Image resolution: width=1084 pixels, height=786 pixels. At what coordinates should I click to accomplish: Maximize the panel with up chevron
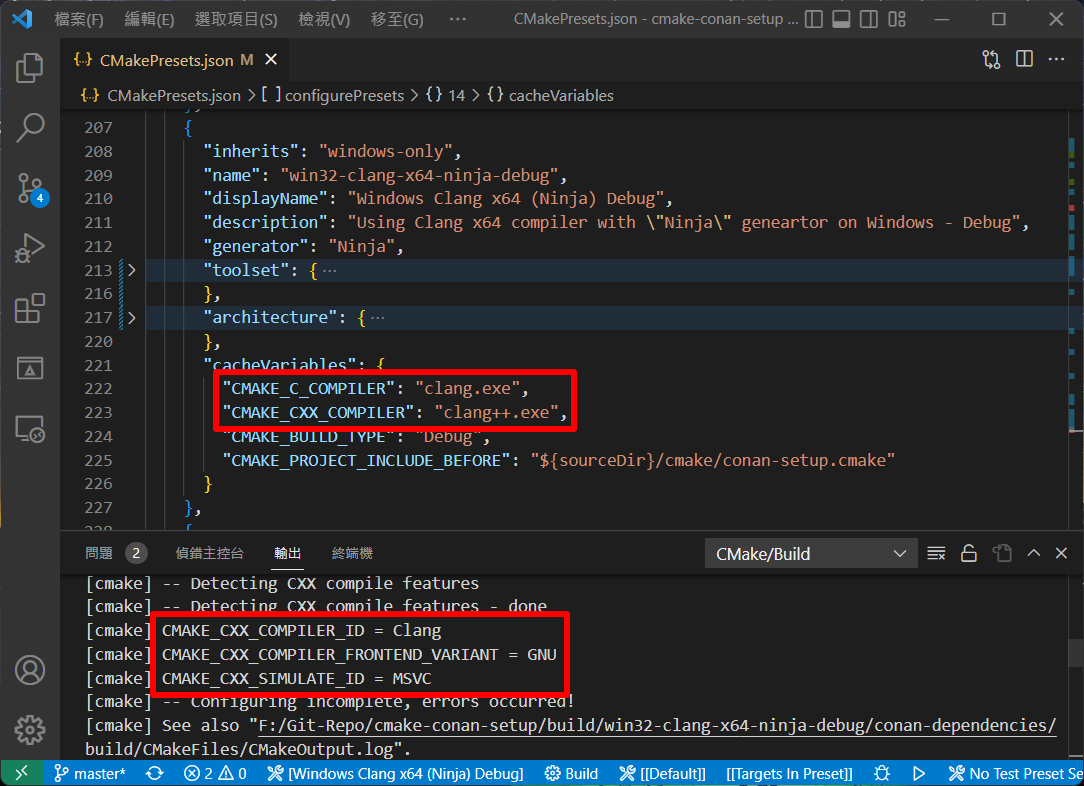(x=1034, y=553)
